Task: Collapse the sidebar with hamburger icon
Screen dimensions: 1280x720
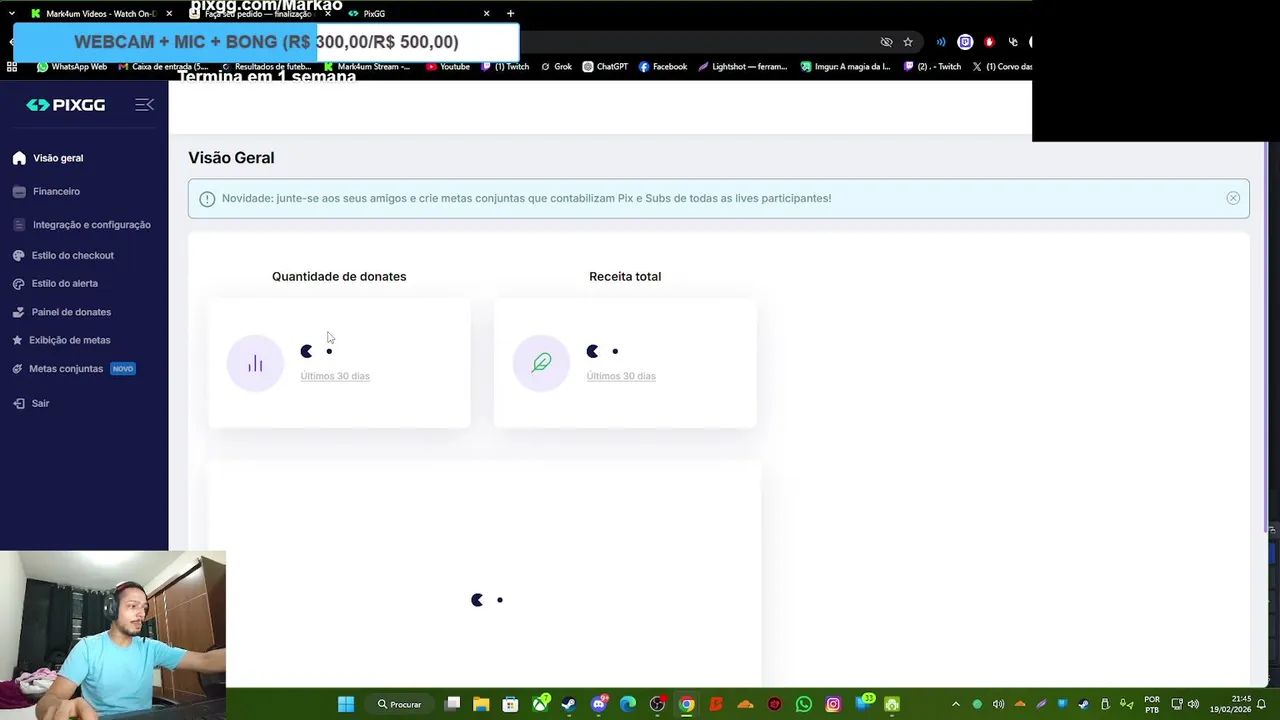Action: 144,105
